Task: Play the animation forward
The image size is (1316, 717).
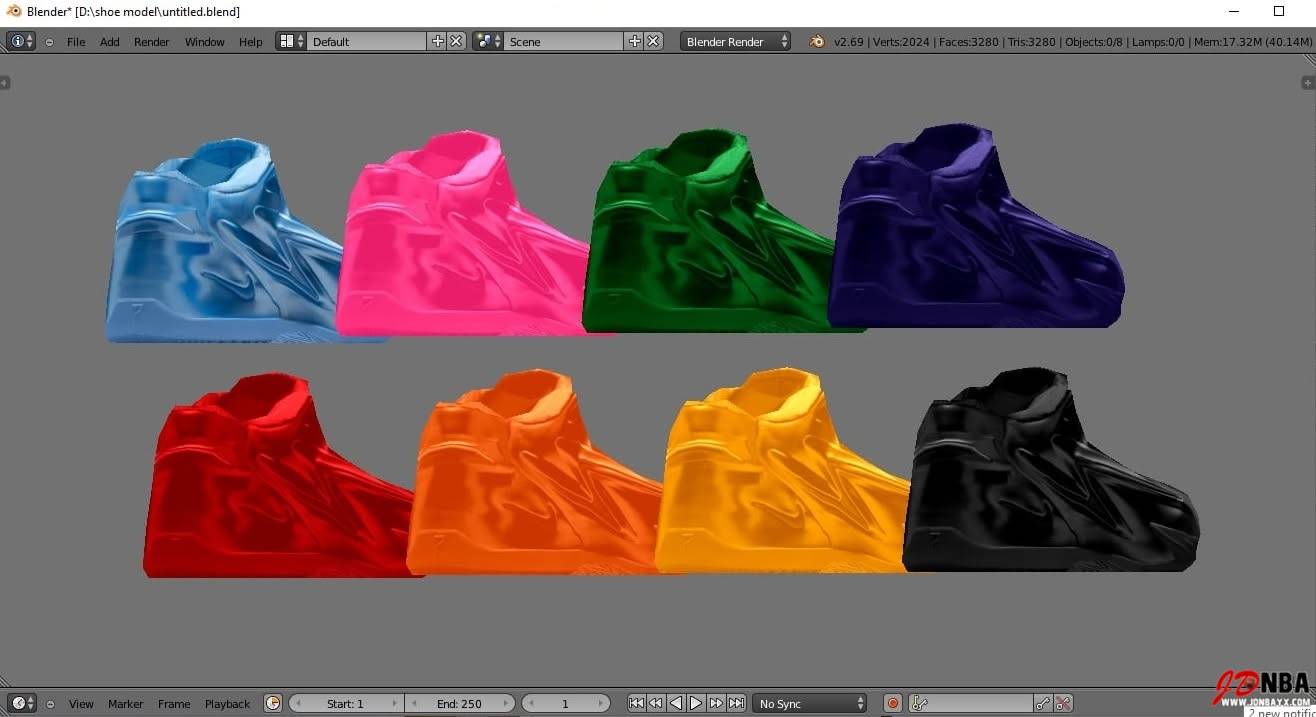Action: 696,703
